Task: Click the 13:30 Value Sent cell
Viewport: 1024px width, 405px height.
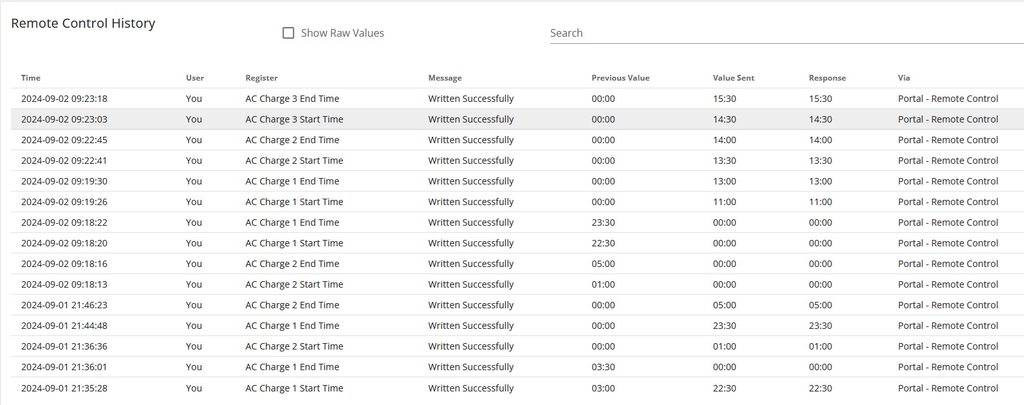Action: click(x=724, y=161)
